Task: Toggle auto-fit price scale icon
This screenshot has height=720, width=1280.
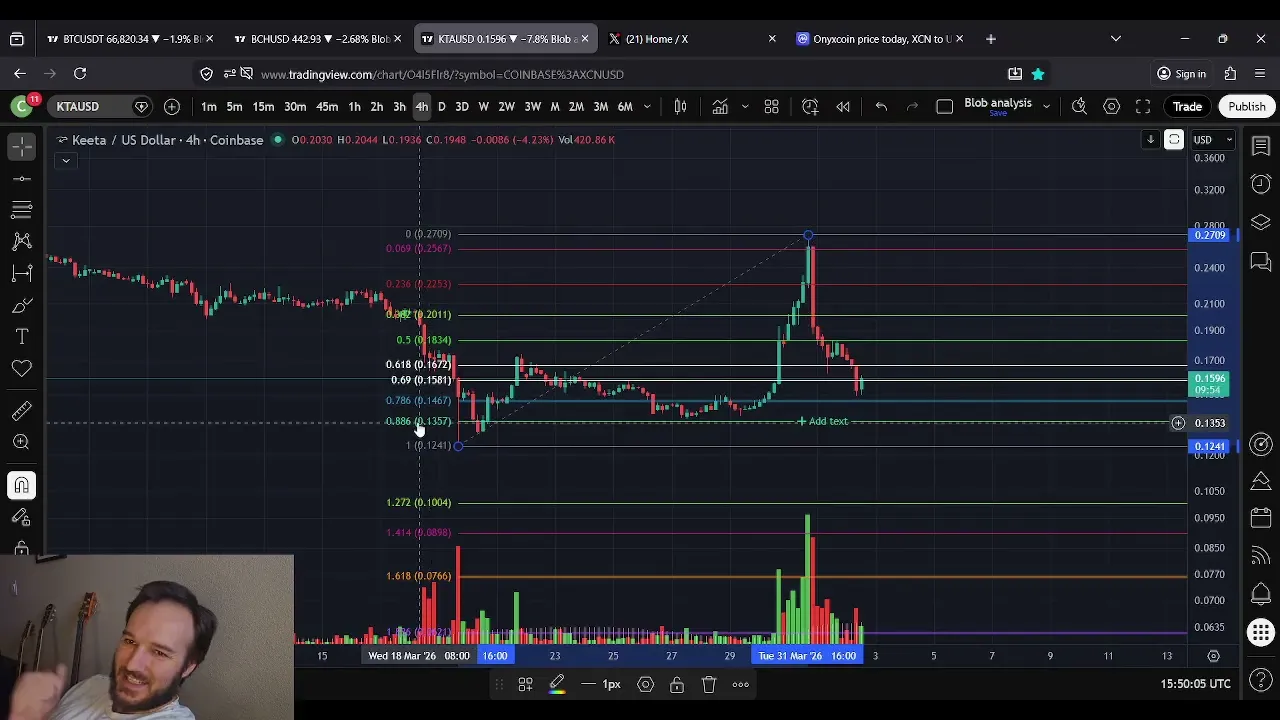Action: pos(1174,140)
